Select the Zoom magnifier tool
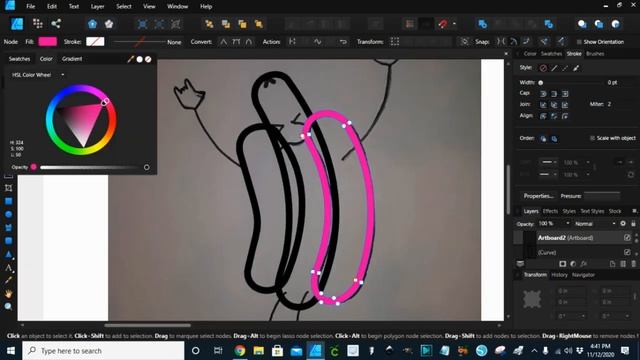This screenshot has height=360, width=640. coord(8,307)
